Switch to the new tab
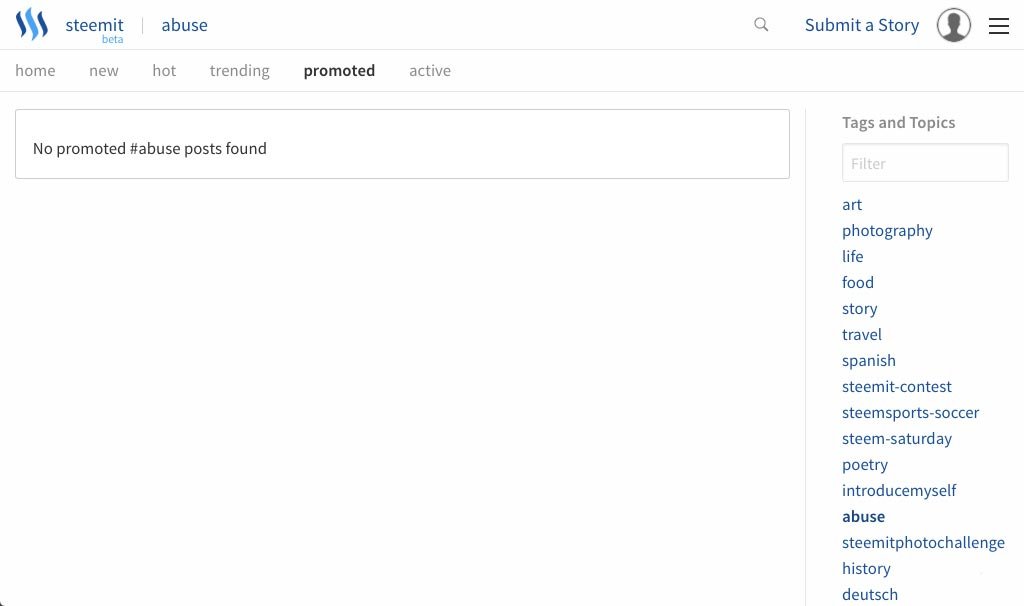This screenshot has height=606, width=1024. click(x=104, y=71)
